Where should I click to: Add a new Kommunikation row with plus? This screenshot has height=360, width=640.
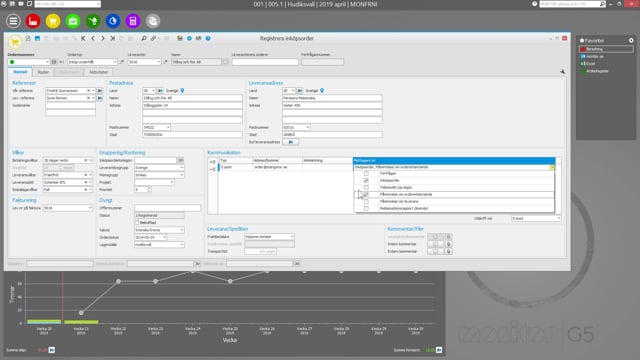(212, 162)
